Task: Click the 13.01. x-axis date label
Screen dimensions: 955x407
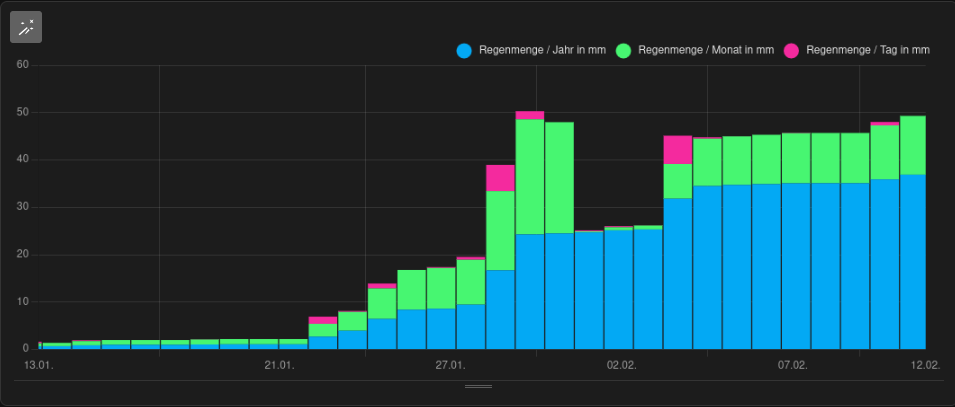Action: tap(38, 366)
